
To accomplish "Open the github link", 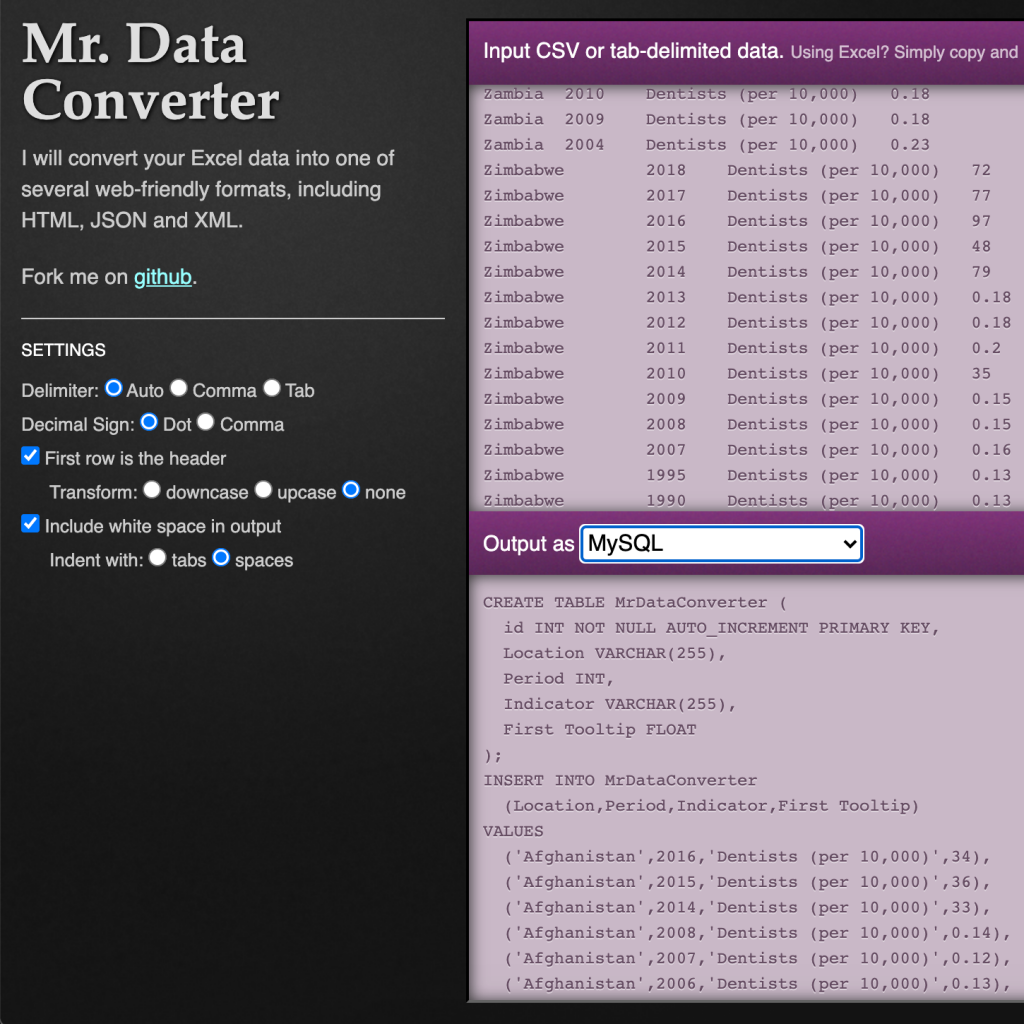I will click(163, 277).
